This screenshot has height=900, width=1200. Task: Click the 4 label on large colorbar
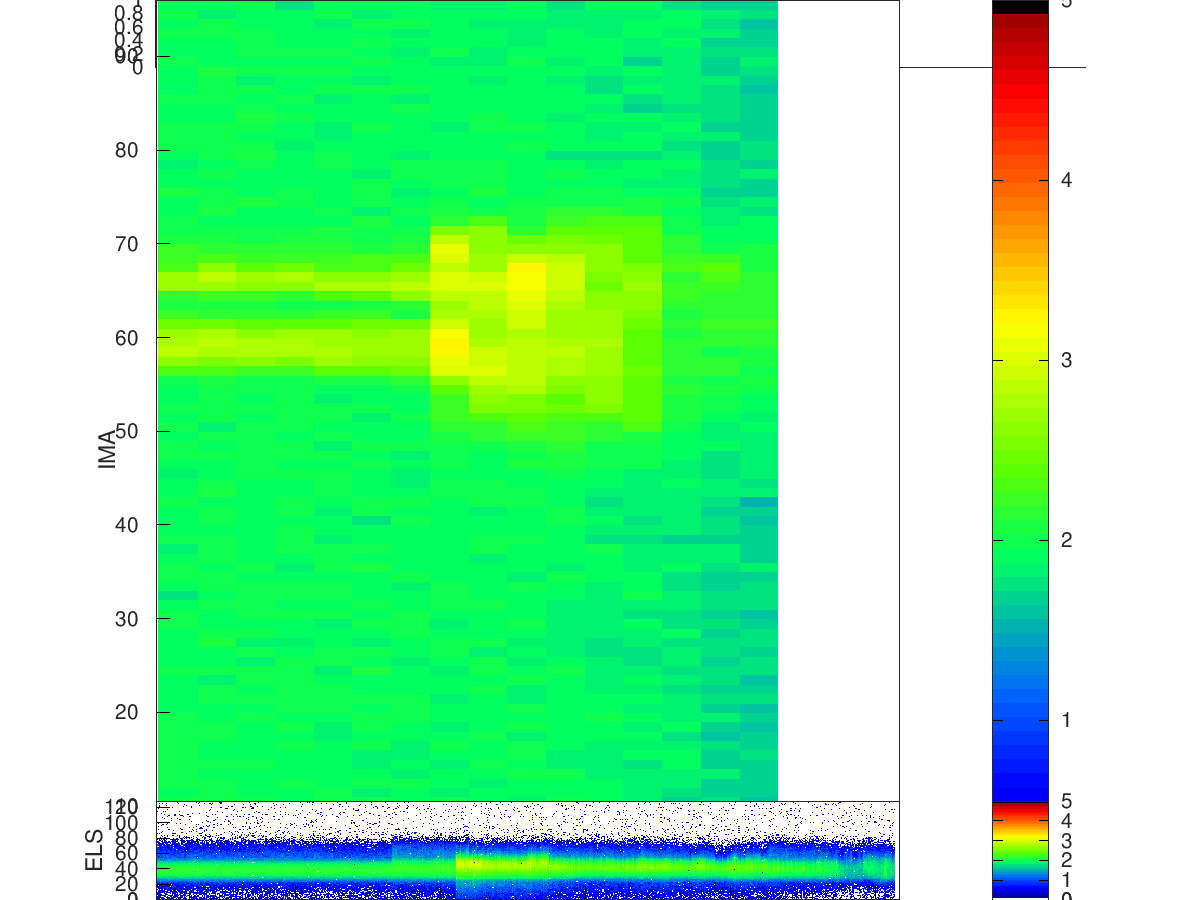[x=1067, y=180]
